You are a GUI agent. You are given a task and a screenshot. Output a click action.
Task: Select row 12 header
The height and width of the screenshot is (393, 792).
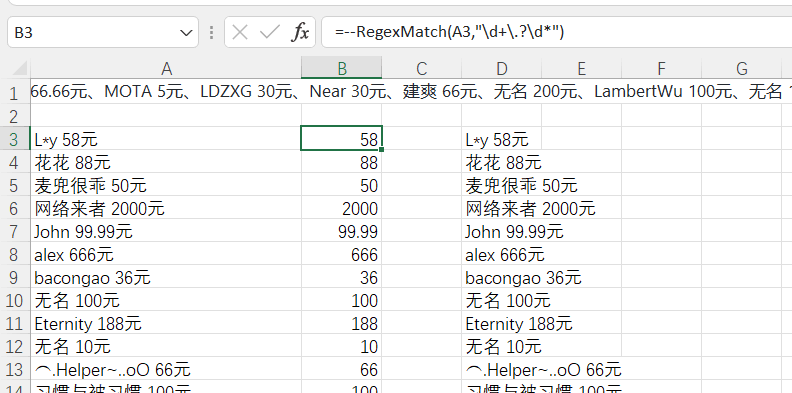pyautogui.click(x=14, y=346)
